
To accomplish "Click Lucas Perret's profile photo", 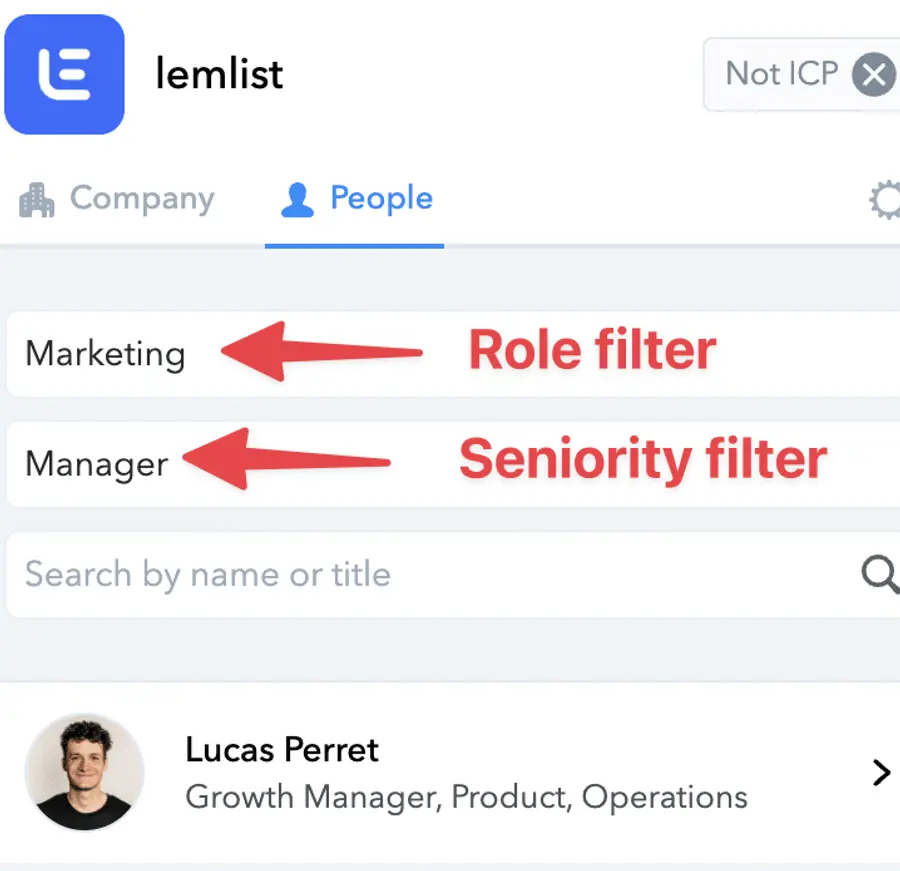I will [x=85, y=771].
